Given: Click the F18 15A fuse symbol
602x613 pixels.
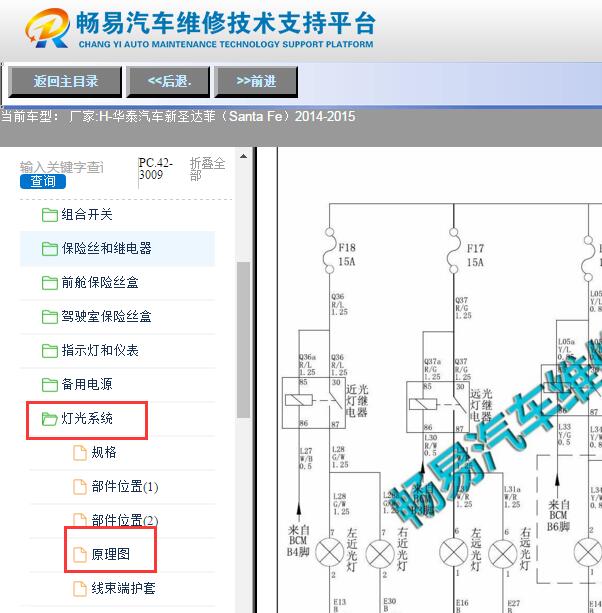Looking at the screenshot, I should [x=330, y=251].
